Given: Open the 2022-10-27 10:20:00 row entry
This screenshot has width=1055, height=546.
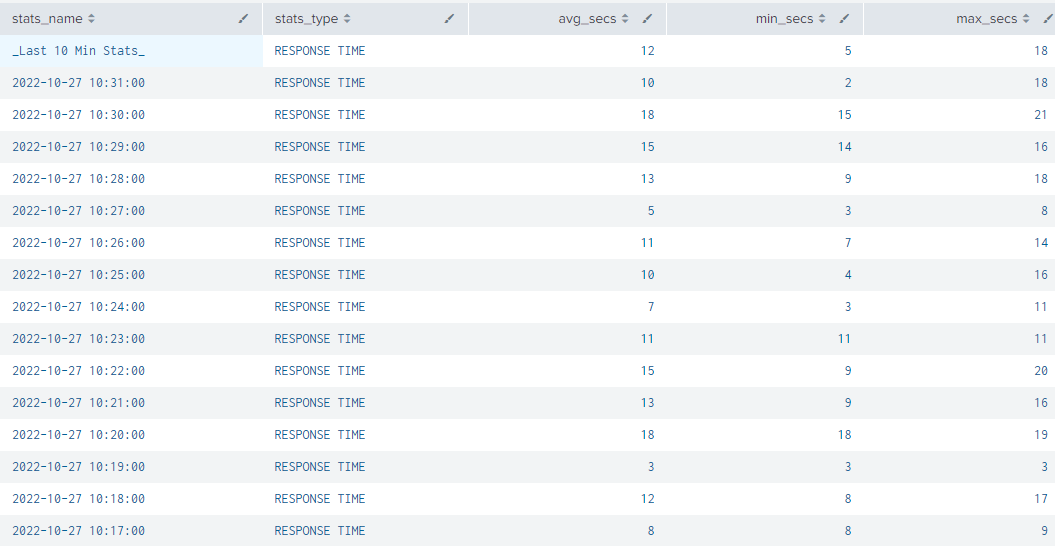Looking at the screenshot, I should tap(78, 435).
